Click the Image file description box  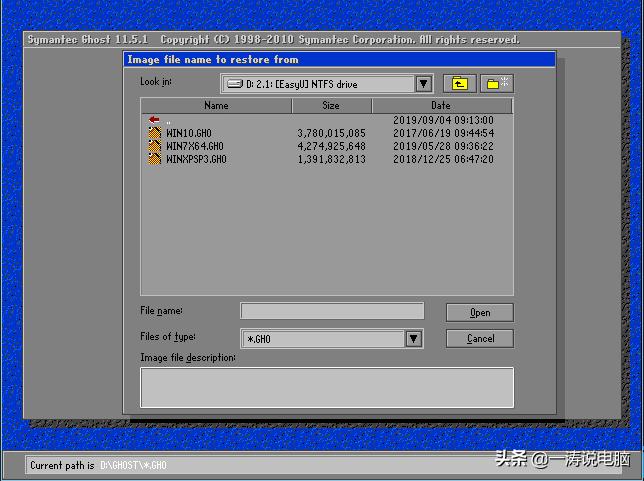(x=327, y=387)
